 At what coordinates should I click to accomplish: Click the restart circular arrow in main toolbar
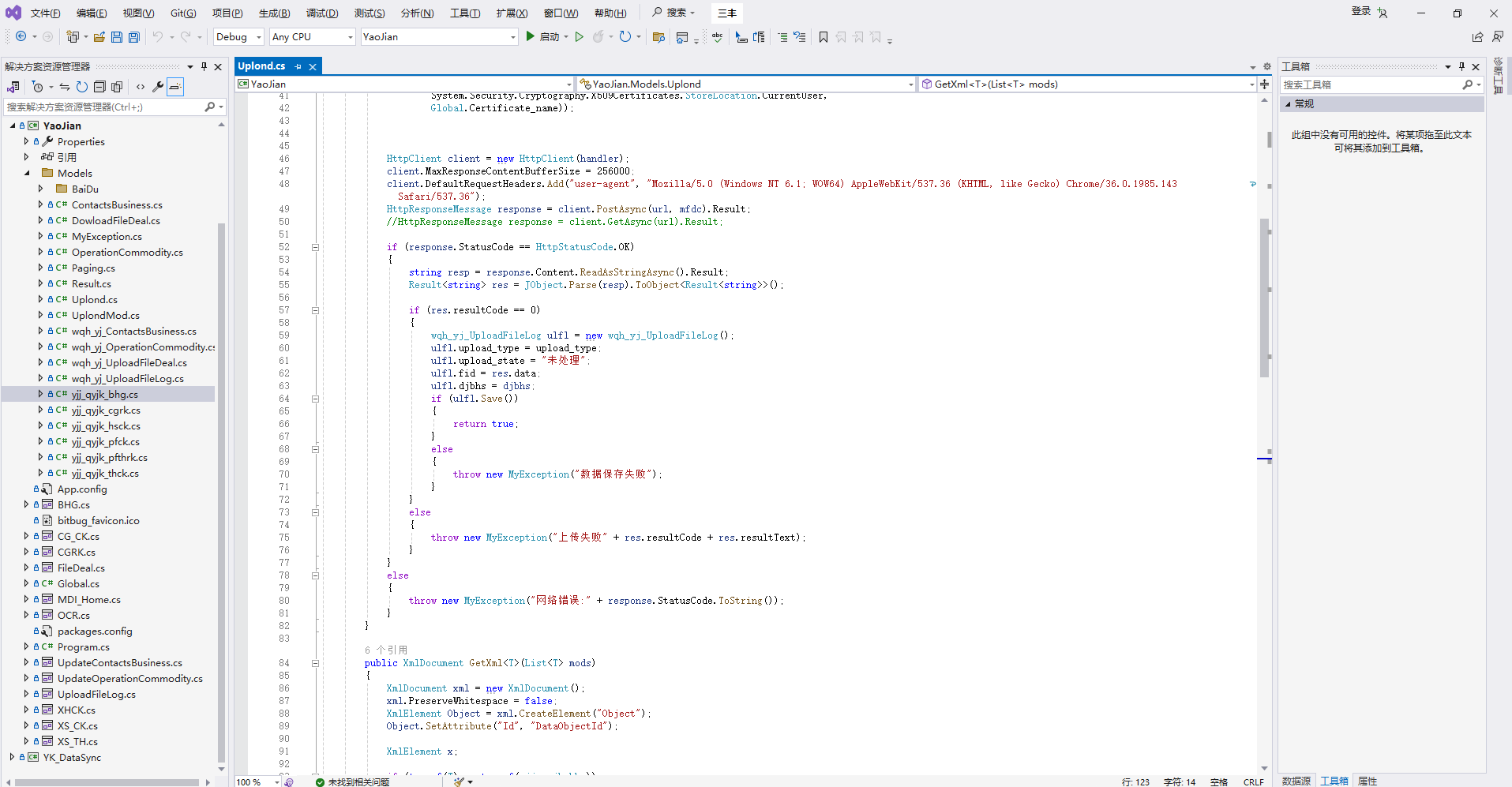pyautogui.click(x=625, y=36)
